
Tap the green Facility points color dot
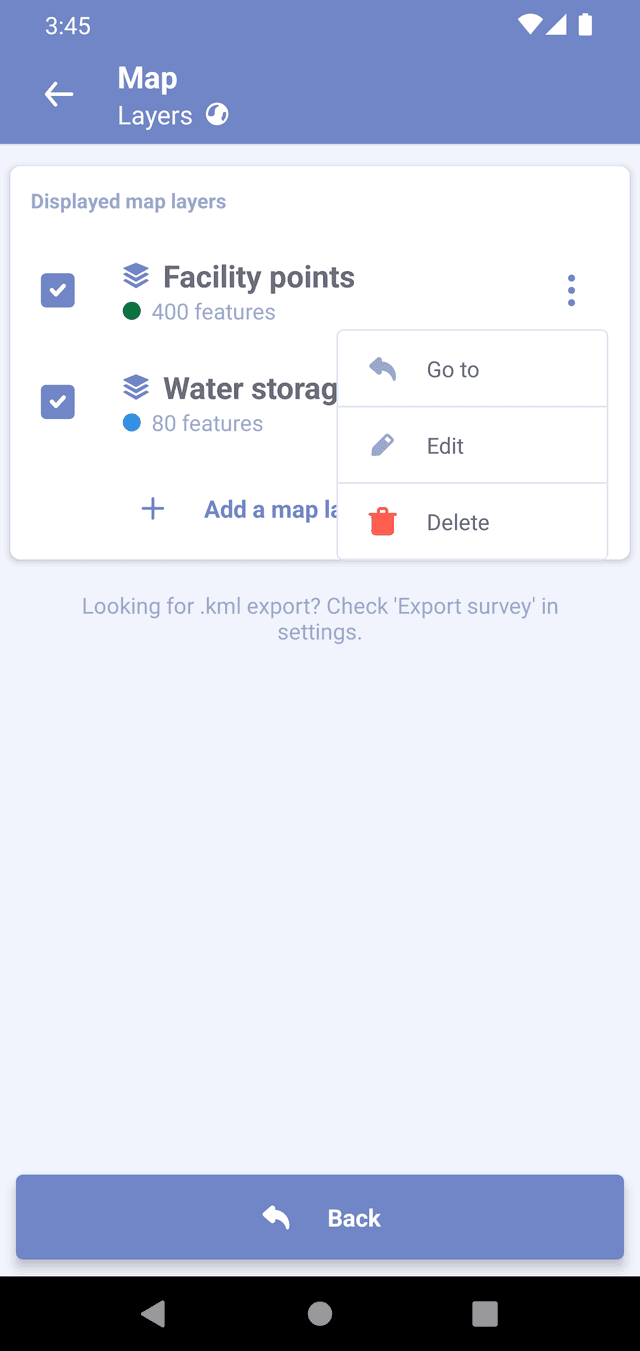(131, 311)
